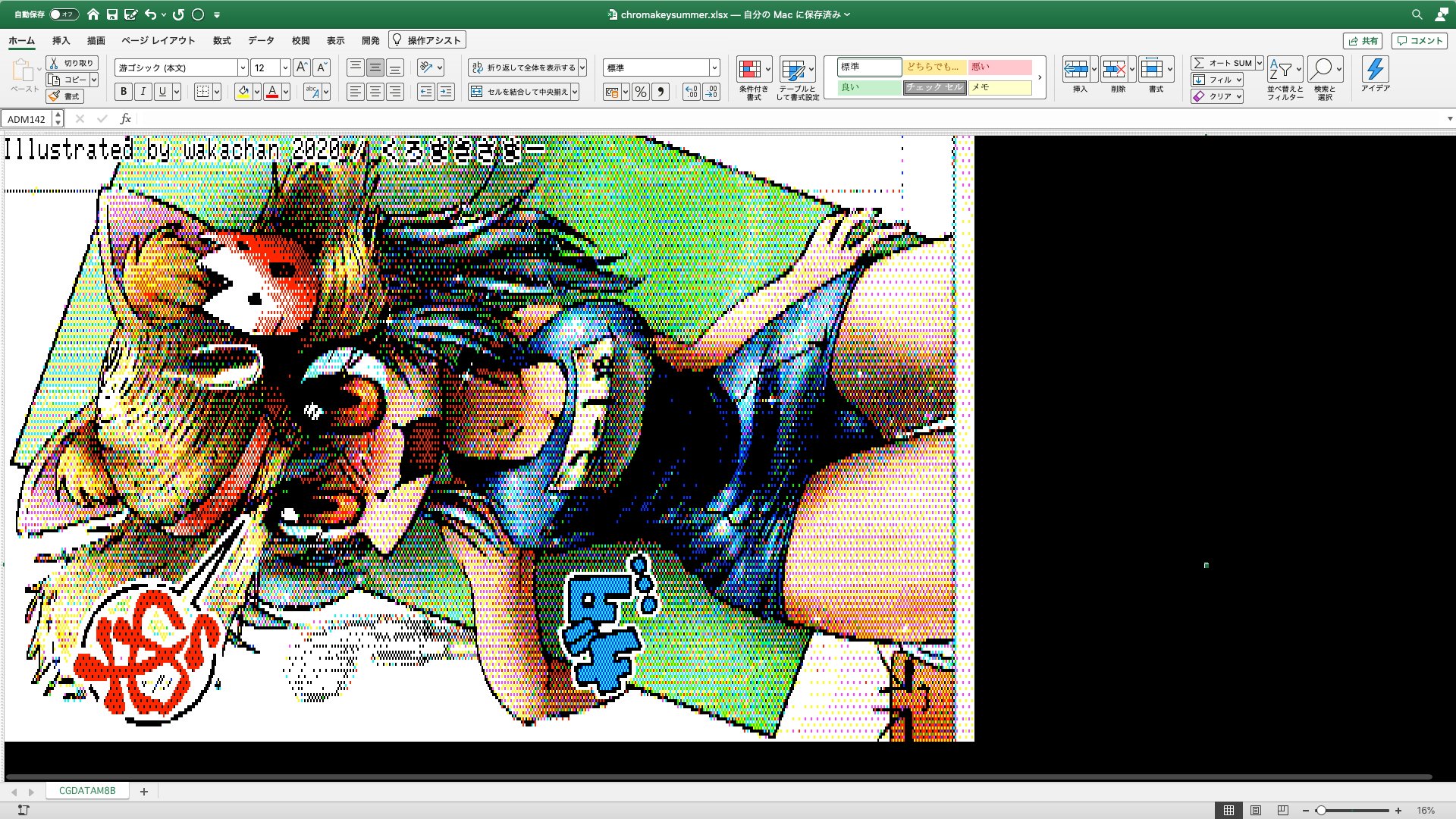Toggle align text right
The height and width of the screenshot is (819, 1456).
pyautogui.click(x=394, y=92)
